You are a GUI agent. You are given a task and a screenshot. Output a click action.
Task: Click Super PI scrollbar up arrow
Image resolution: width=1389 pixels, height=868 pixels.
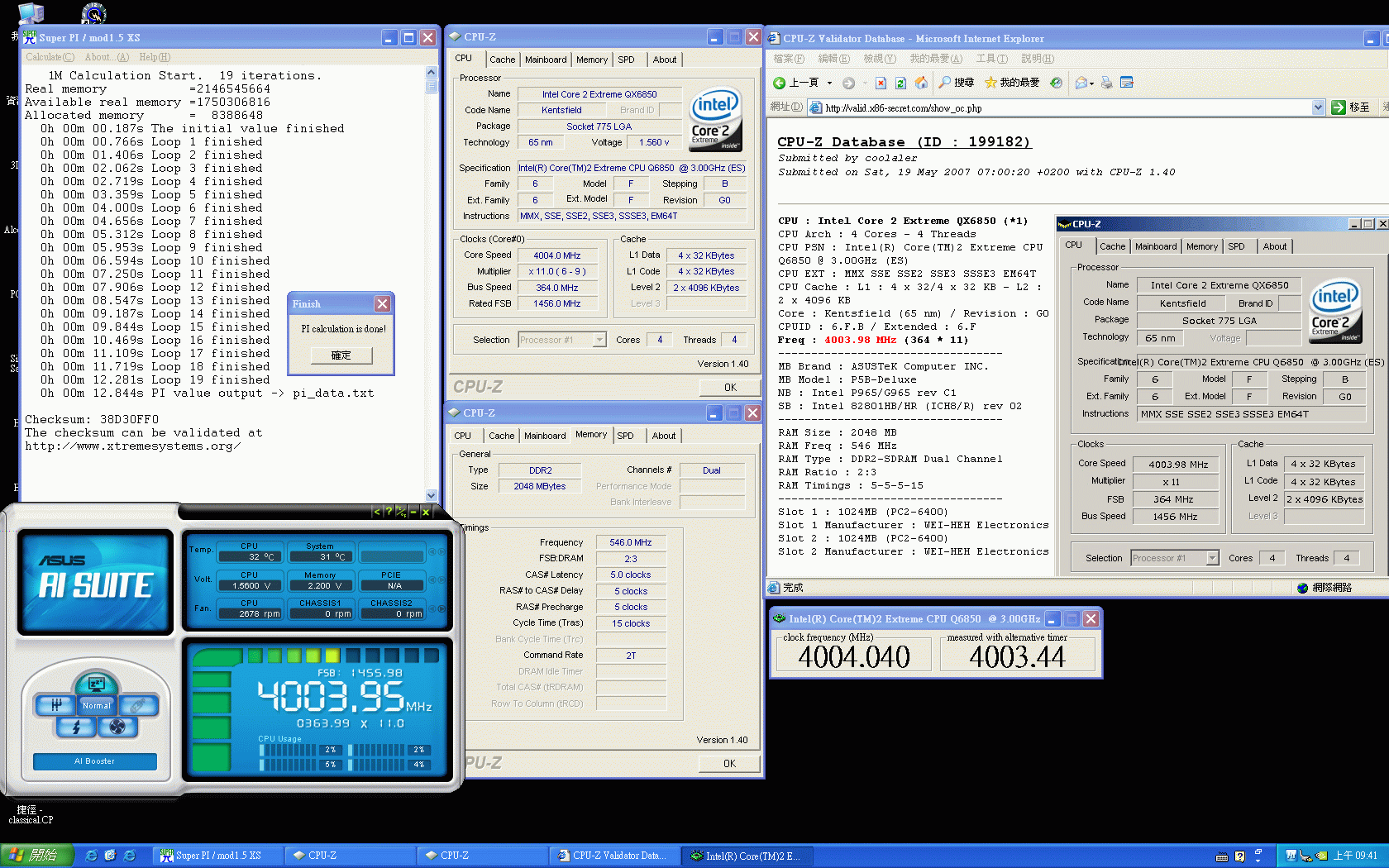431,72
